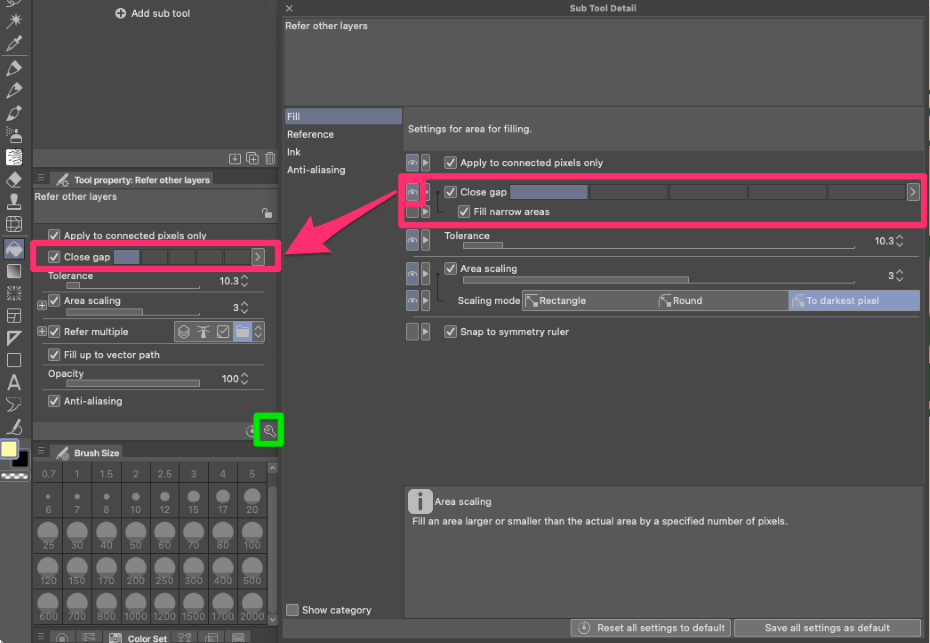Click Reset all settings to default
930x643 pixels.
click(651, 628)
